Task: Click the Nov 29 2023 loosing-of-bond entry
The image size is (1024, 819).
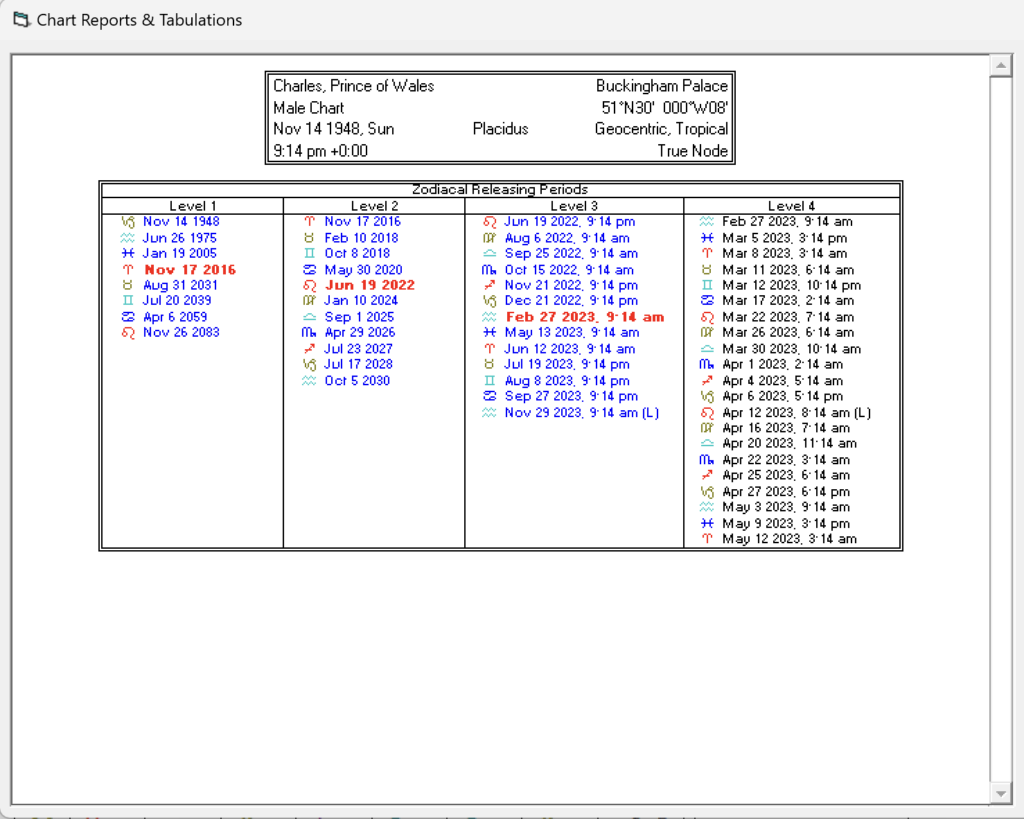Action: pyautogui.click(x=581, y=412)
